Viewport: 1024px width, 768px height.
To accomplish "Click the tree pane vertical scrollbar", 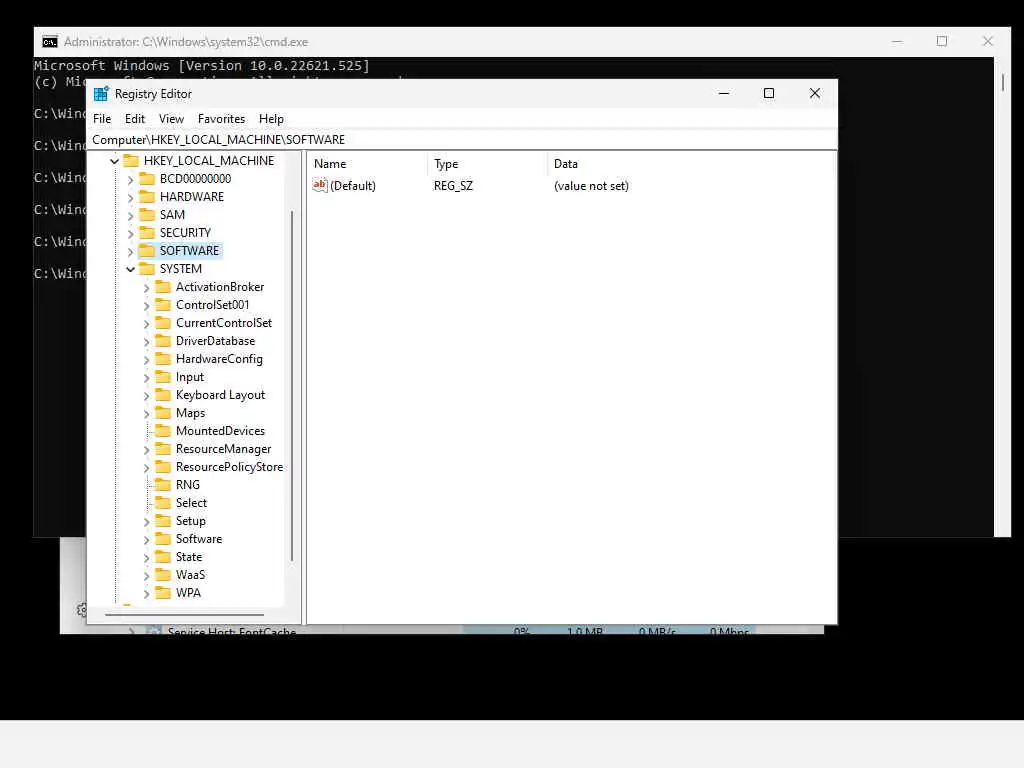I will pyautogui.click(x=292, y=385).
